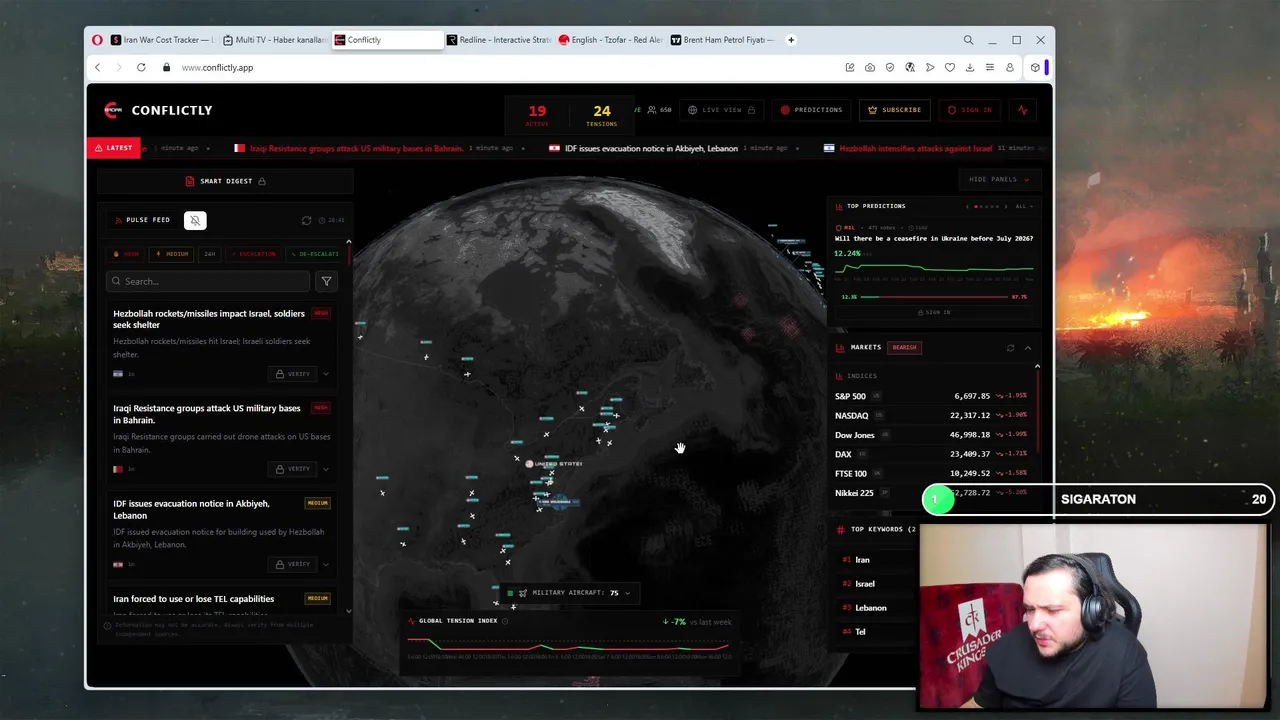Open the extensions cube icon

click(1035, 67)
